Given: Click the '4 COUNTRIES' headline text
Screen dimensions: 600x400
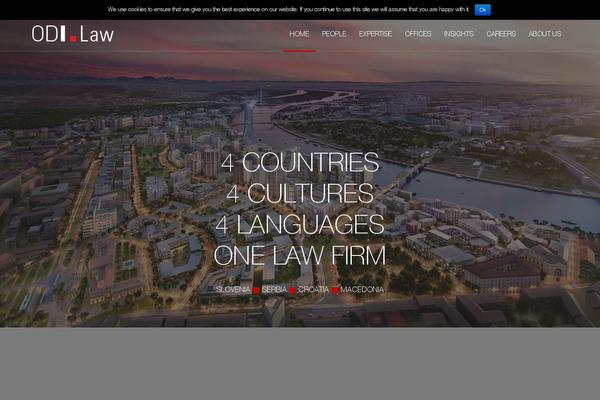Looking at the screenshot, I should (x=300, y=162).
